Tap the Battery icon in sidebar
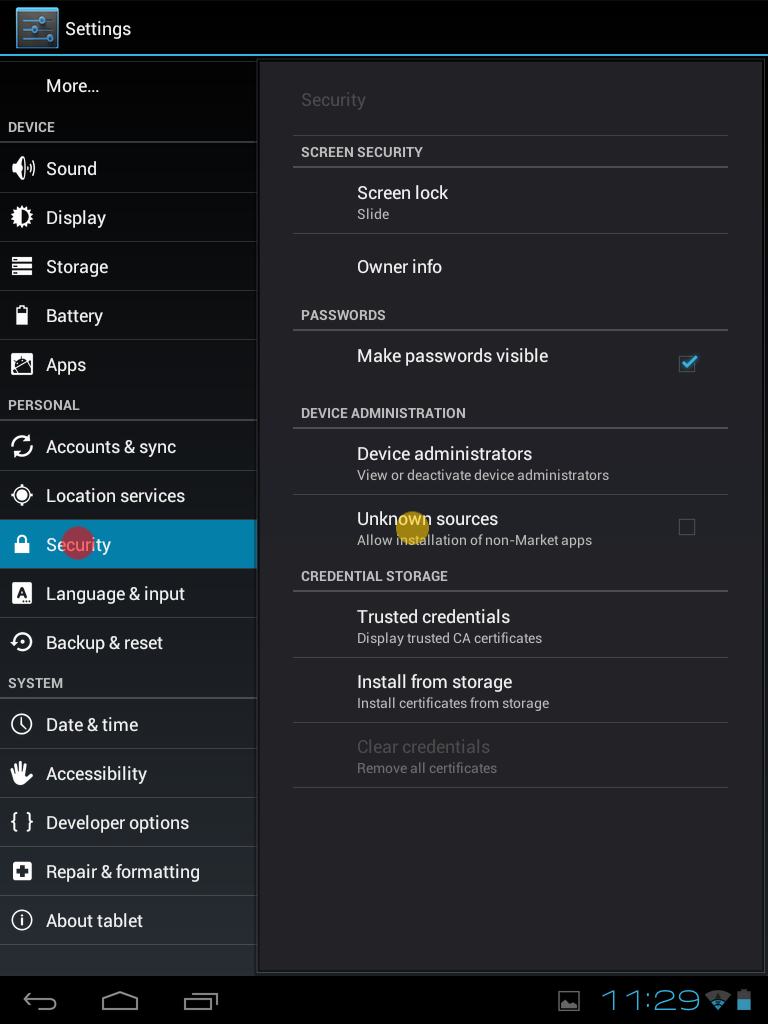This screenshot has height=1024, width=768. 22,315
